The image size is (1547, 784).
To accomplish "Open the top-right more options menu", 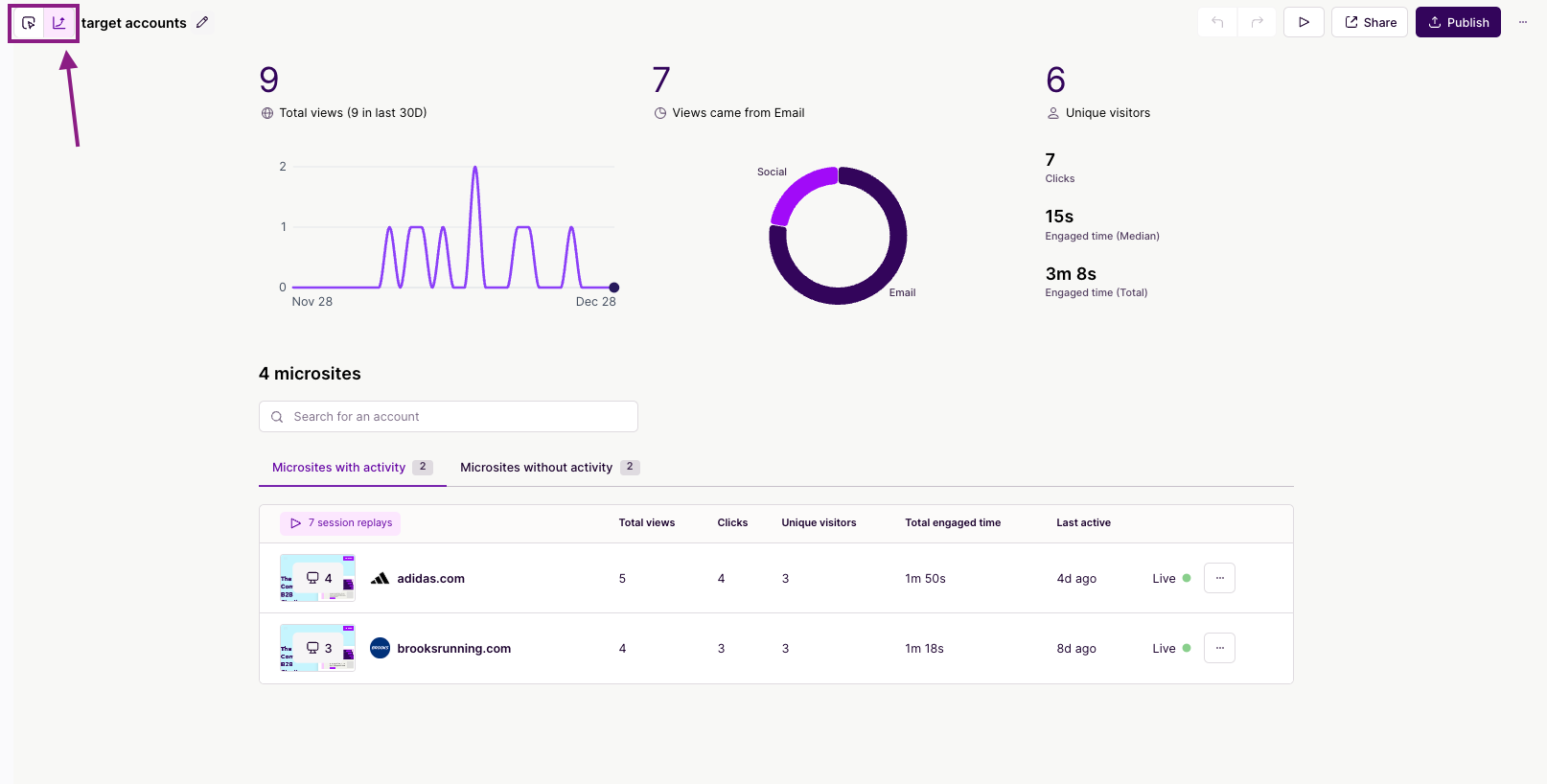I will [1522, 22].
